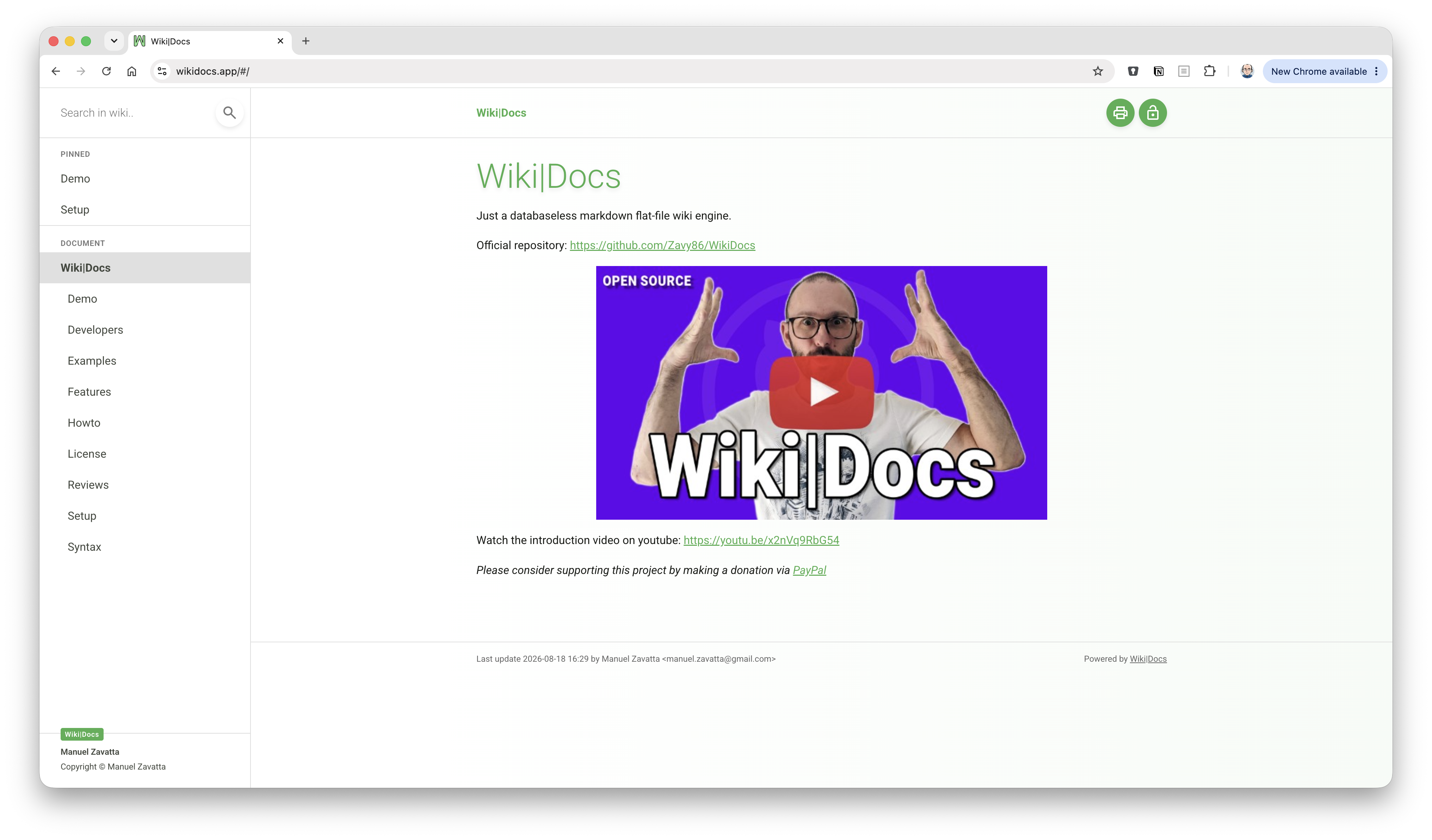Click New Chrome available update button
This screenshot has width=1432, height=840.
click(1318, 71)
